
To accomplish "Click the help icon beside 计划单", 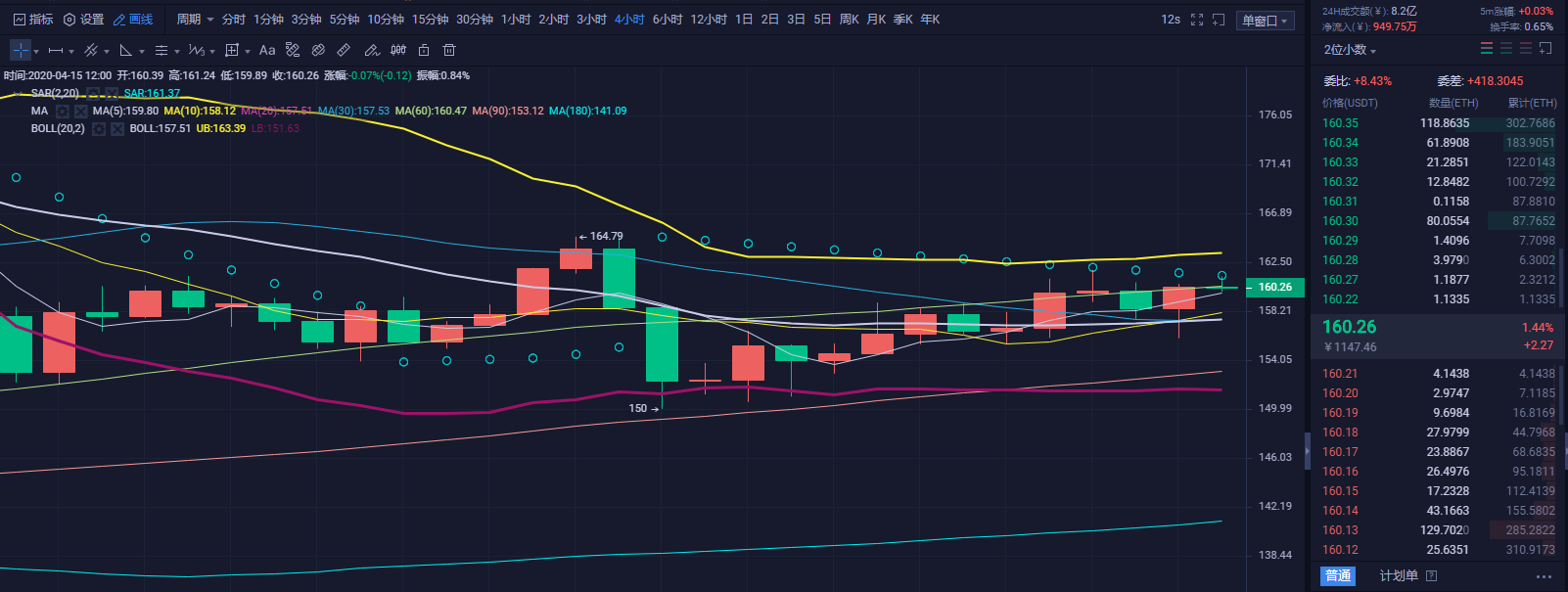I will (x=1431, y=576).
